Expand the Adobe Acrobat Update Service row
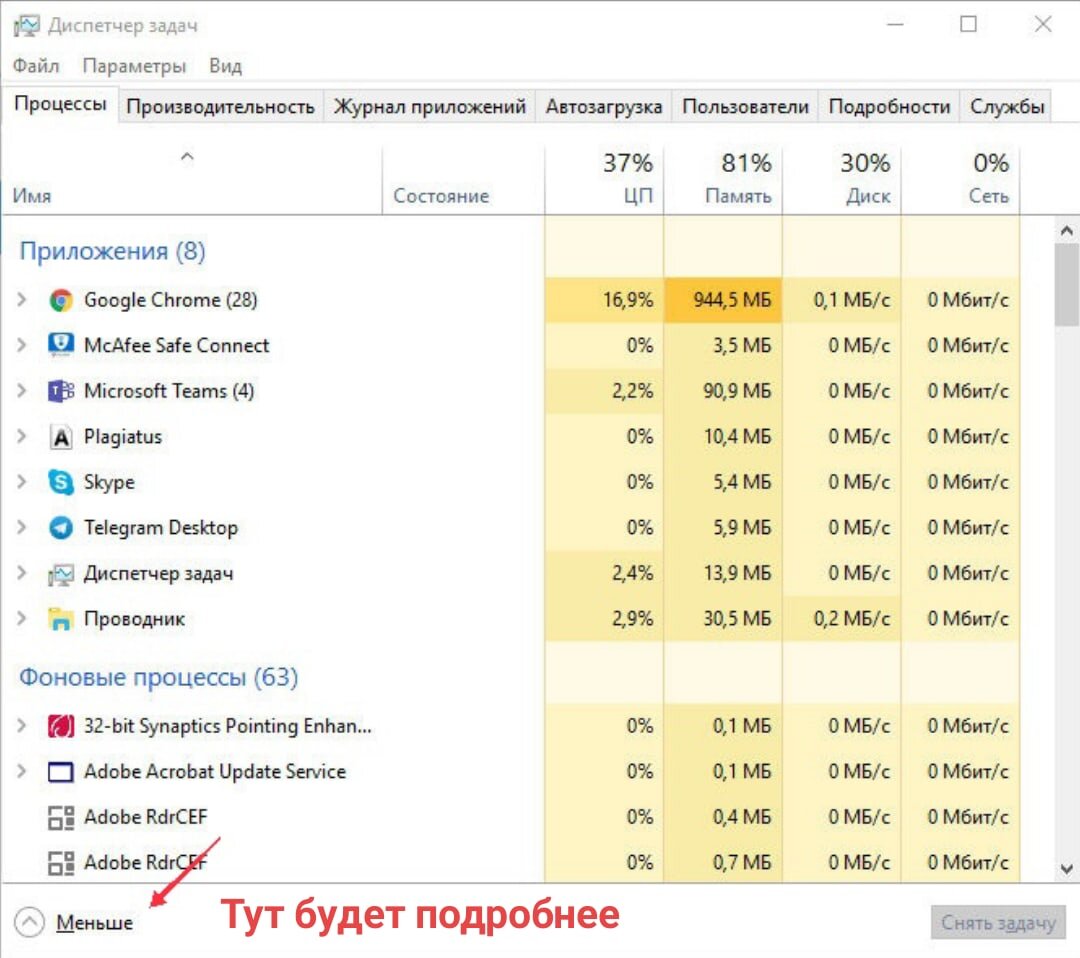Image resolution: width=1080 pixels, height=958 pixels. 22,771
